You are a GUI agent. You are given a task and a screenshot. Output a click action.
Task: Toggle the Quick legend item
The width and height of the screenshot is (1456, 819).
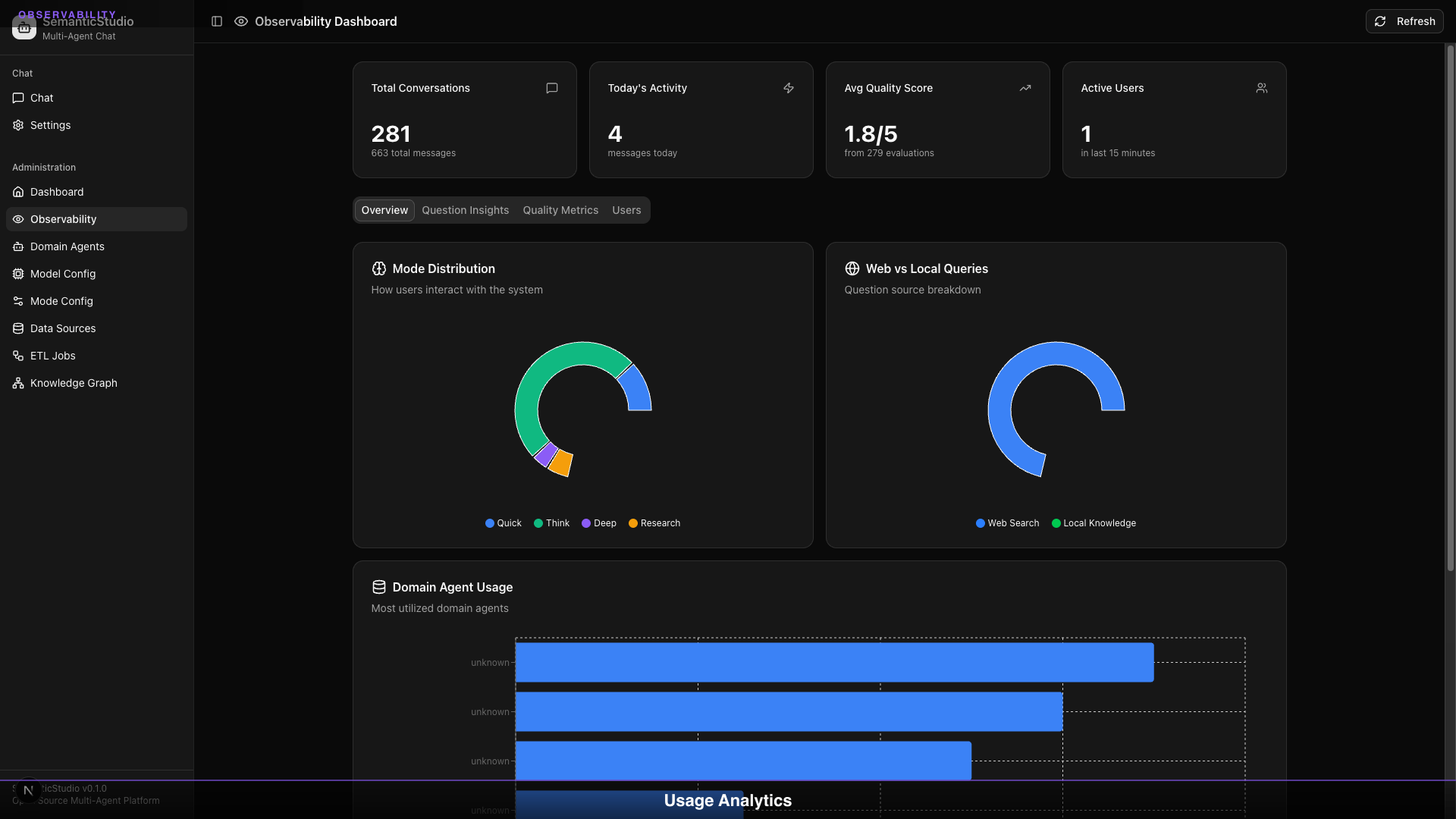(x=503, y=523)
